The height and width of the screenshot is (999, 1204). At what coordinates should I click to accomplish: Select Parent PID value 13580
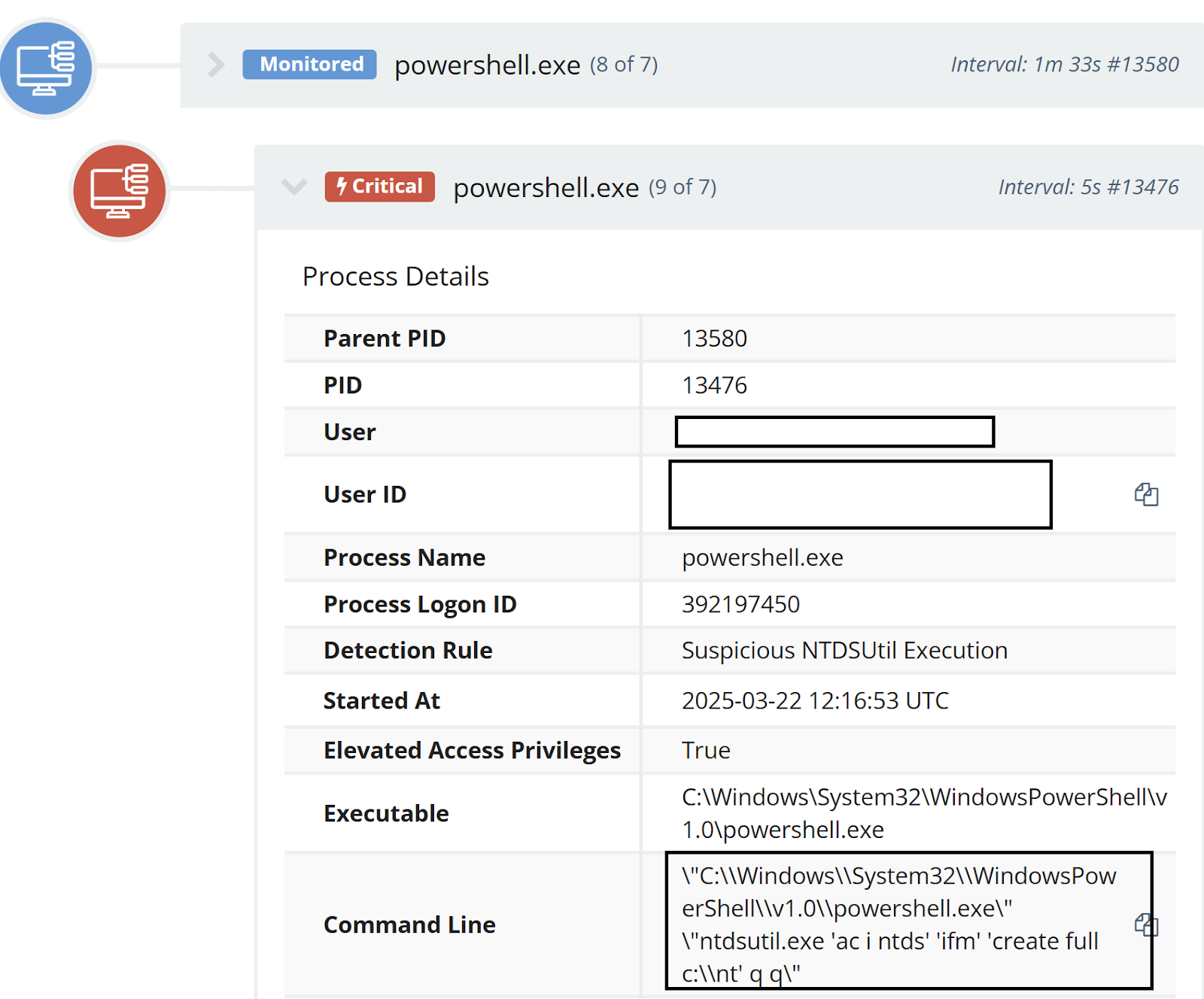713,339
